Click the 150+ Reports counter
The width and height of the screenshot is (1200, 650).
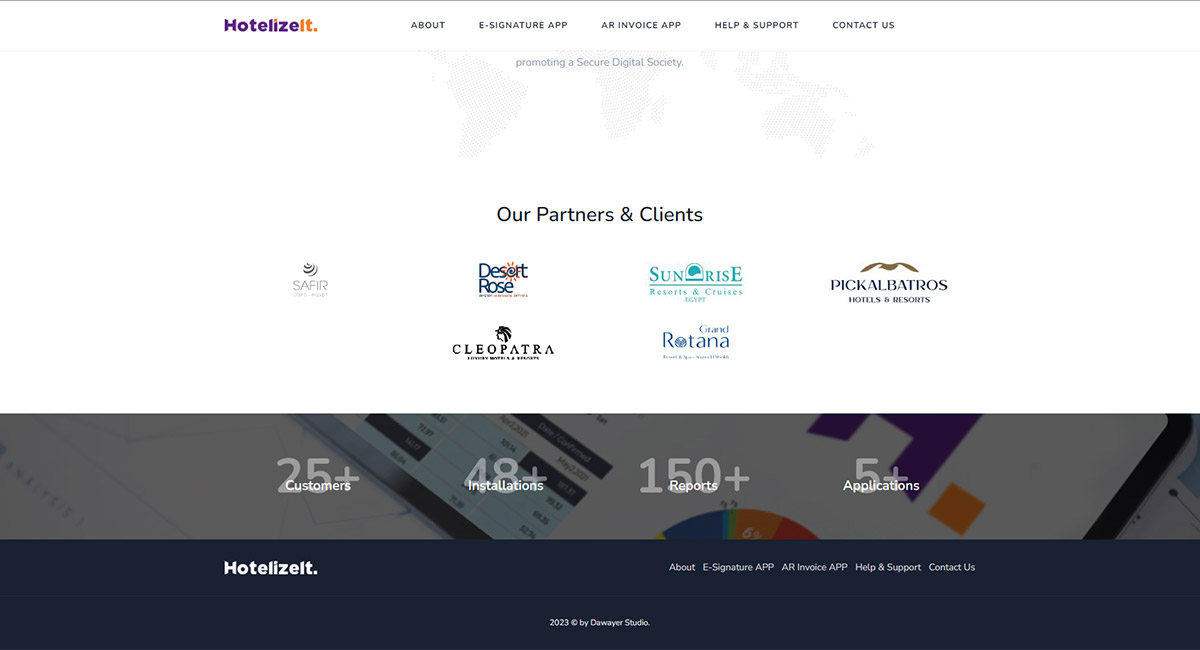693,478
